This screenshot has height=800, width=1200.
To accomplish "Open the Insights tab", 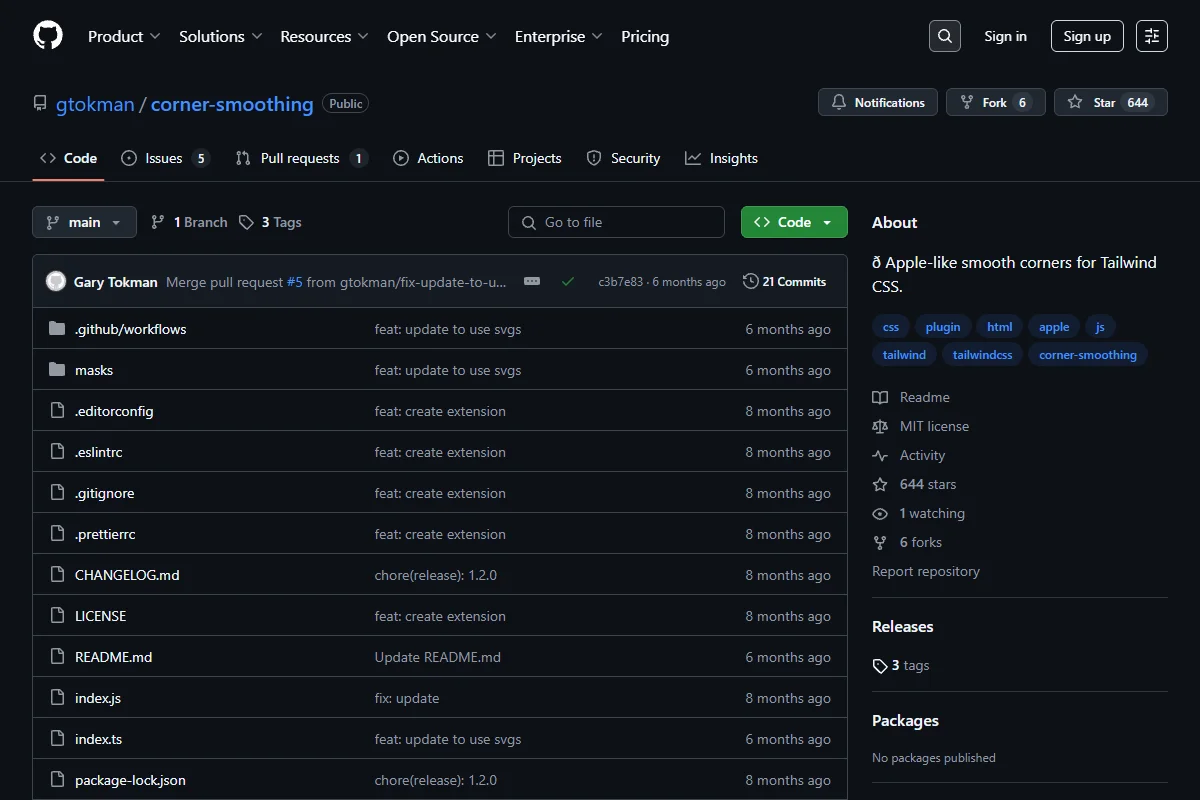I will pyautogui.click(x=721, y=158).
